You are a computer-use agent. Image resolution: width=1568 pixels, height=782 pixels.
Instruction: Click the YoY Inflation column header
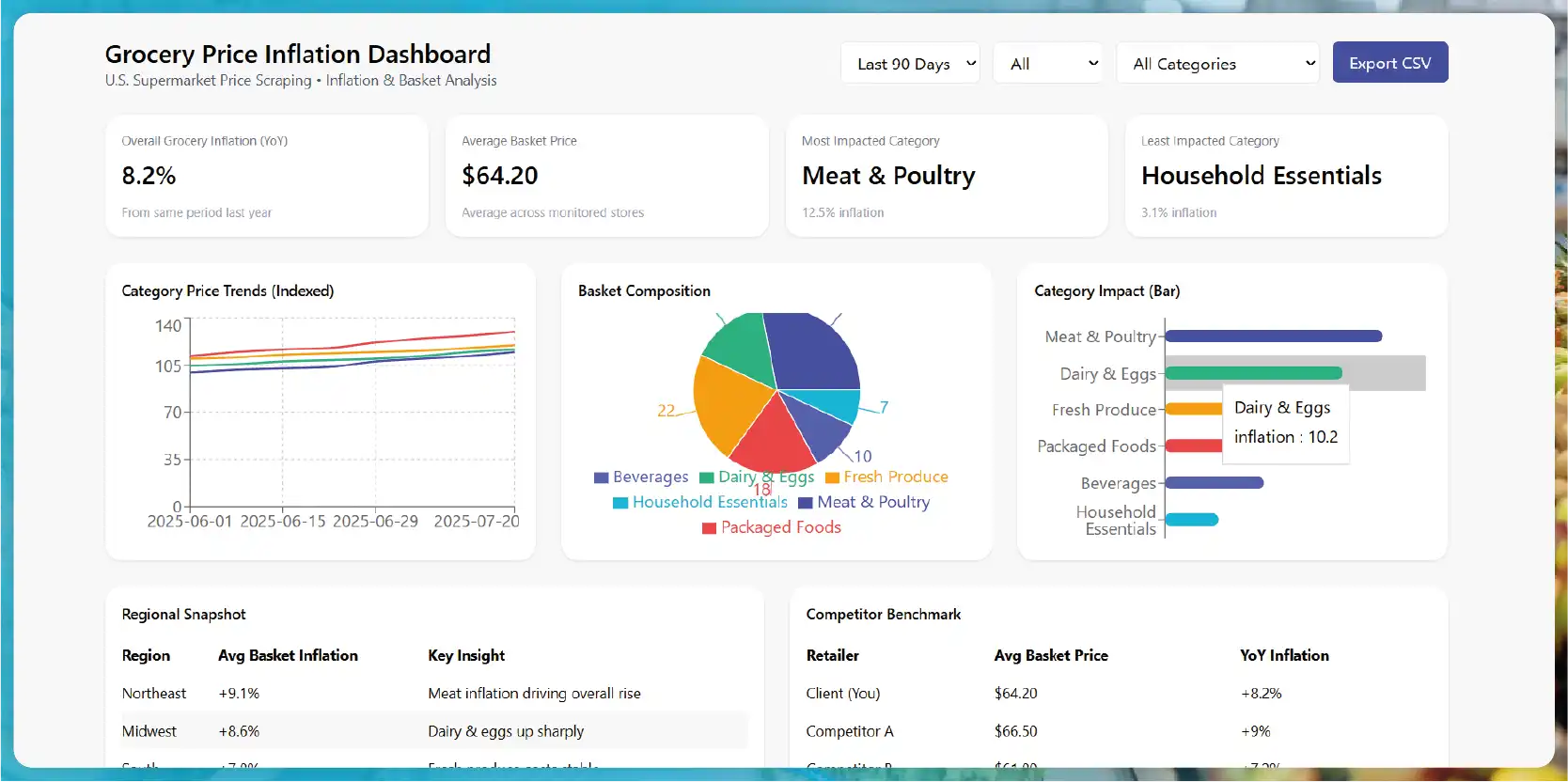1284,655
